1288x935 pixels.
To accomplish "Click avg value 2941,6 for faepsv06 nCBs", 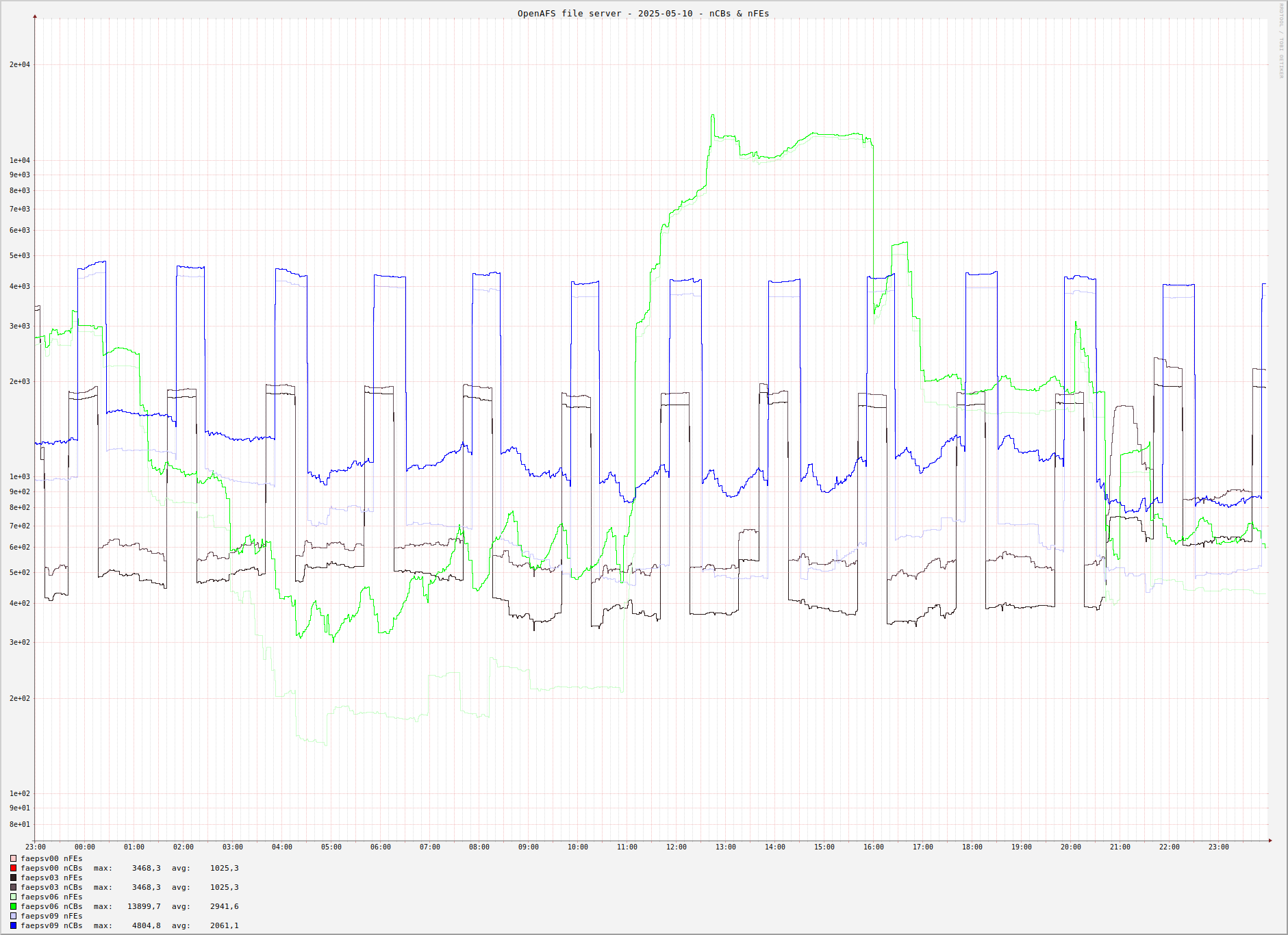I will click(x=225, y=906).
